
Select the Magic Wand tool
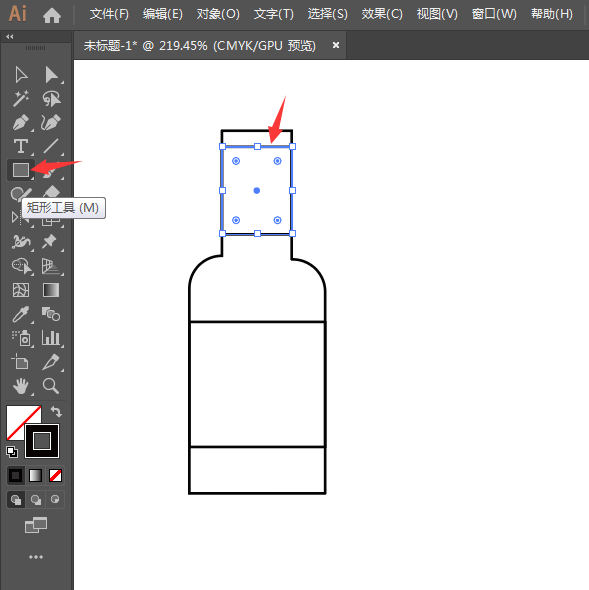[21, 99]
